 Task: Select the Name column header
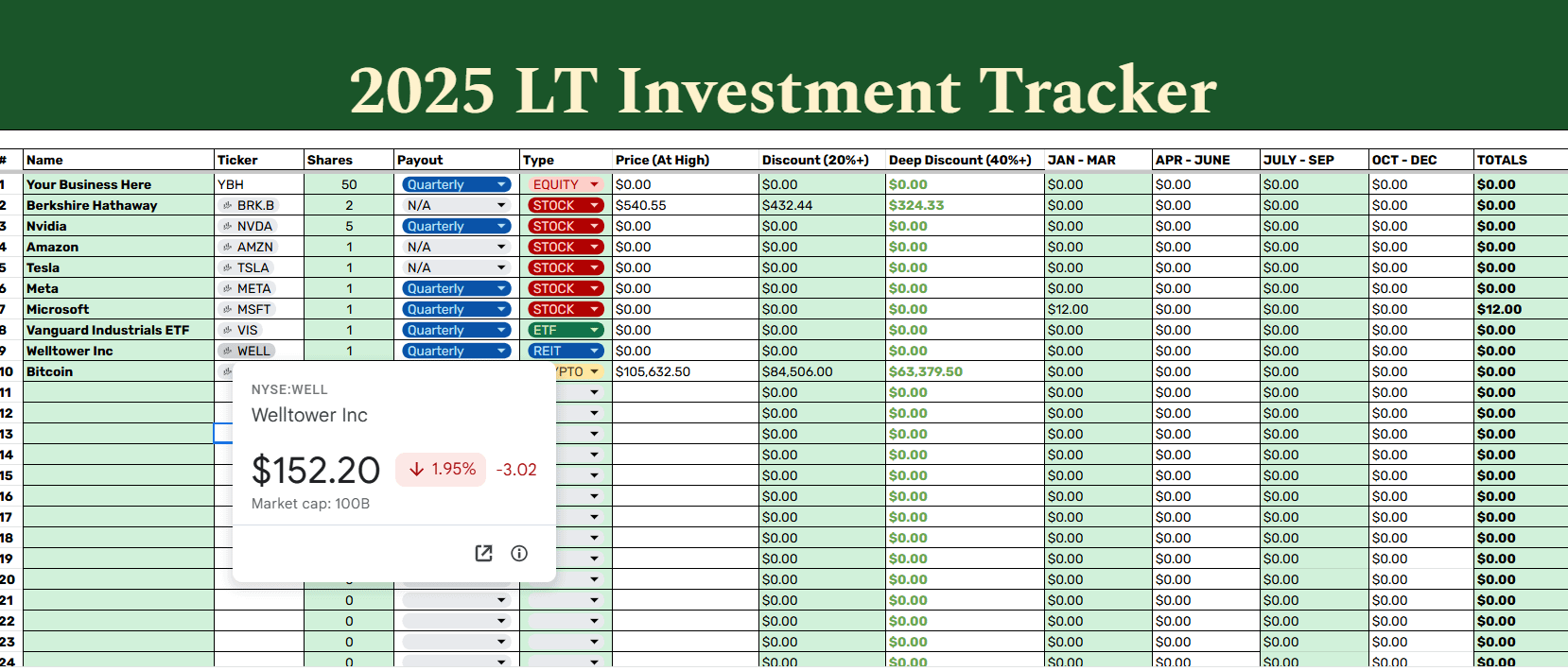coord(119,160)
